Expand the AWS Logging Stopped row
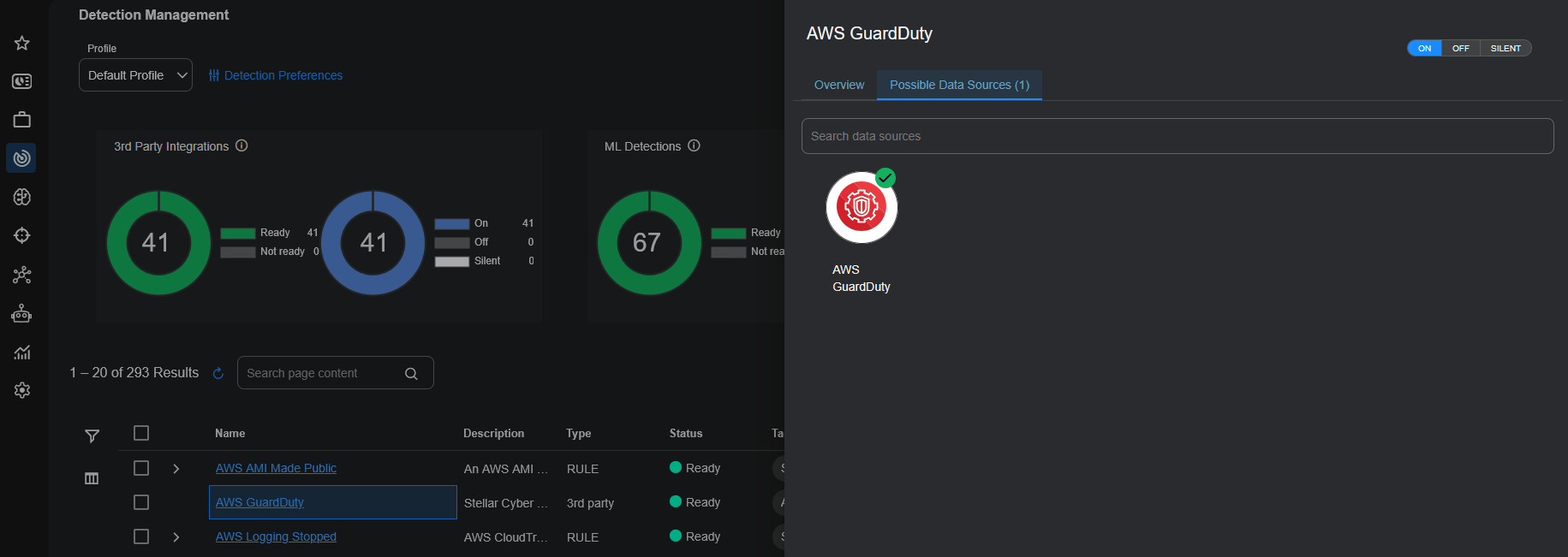The image size is (1568, 557). (176, 537)
